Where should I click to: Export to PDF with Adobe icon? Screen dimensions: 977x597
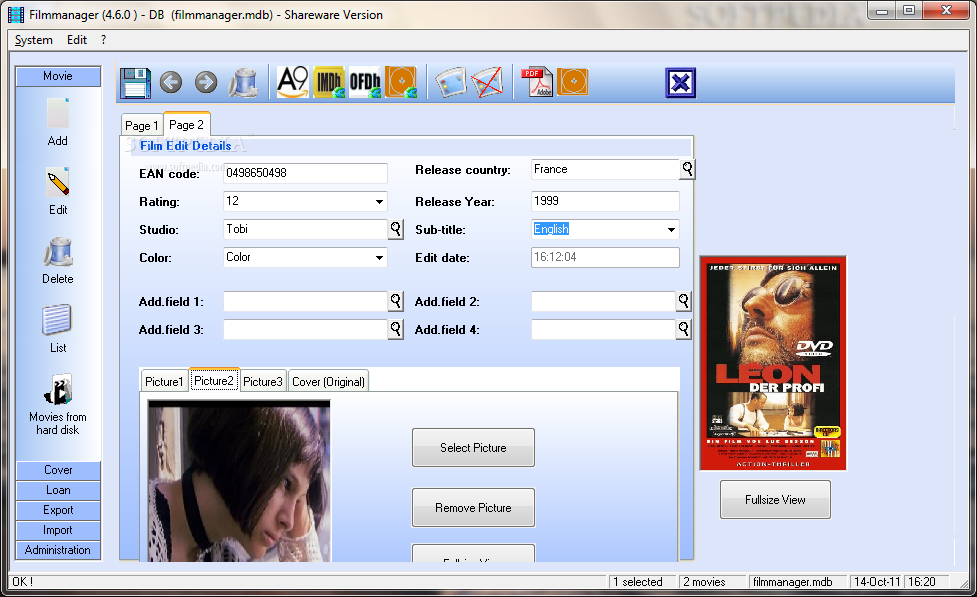536,82
